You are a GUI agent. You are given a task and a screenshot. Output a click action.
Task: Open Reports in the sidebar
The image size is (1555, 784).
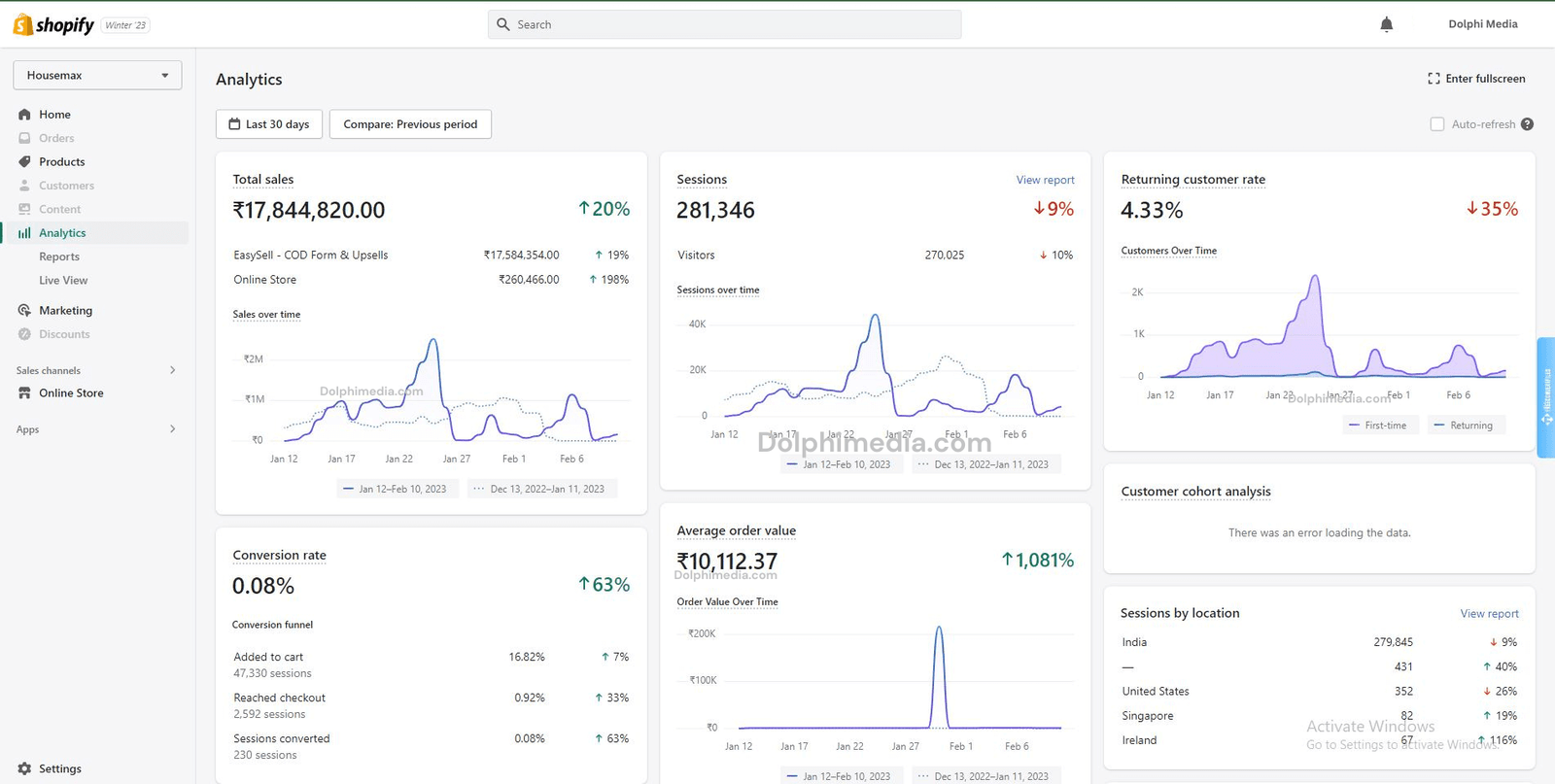tap(59, 256)
